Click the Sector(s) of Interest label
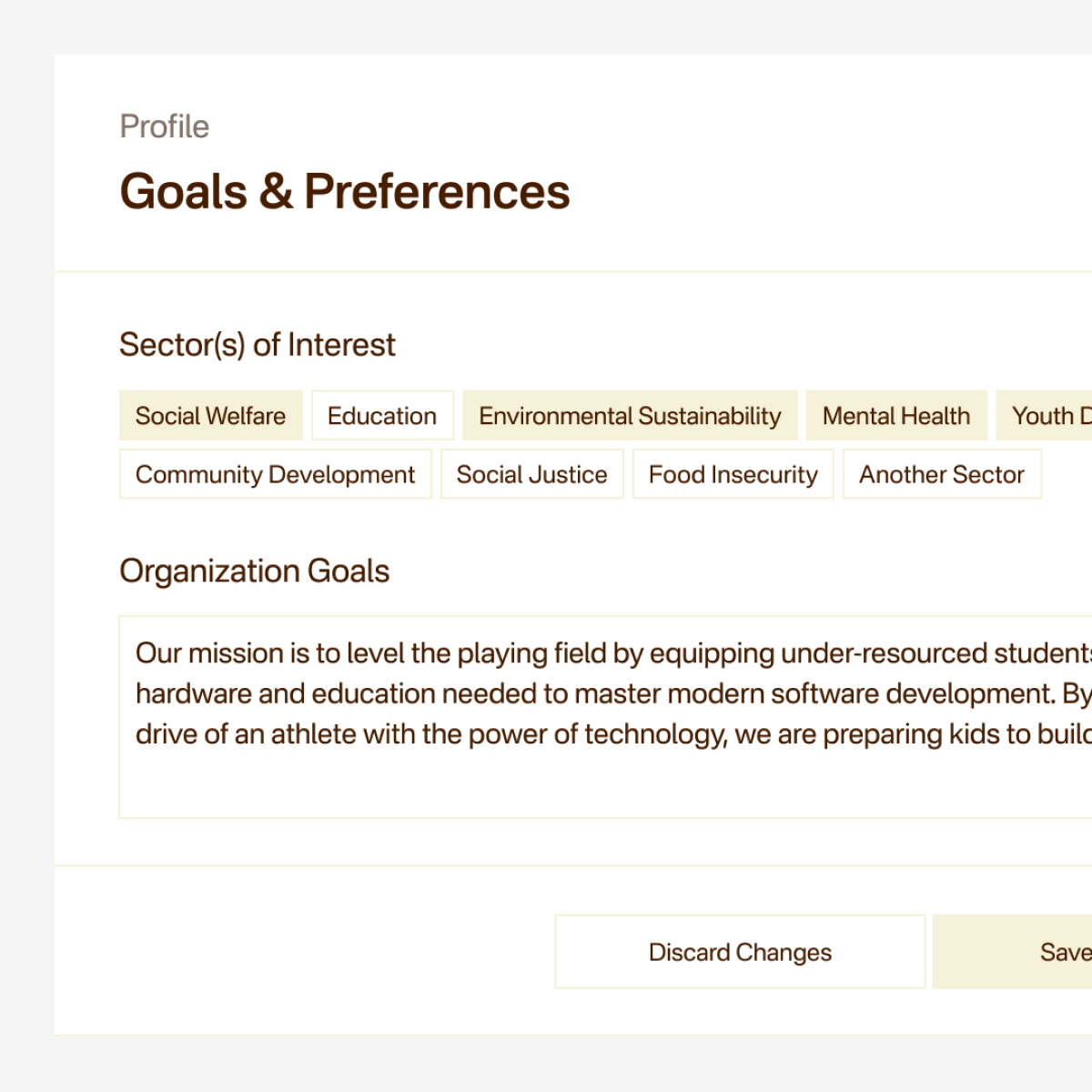Screen dimensions: 1092x1092 click(x=258, y=345)
